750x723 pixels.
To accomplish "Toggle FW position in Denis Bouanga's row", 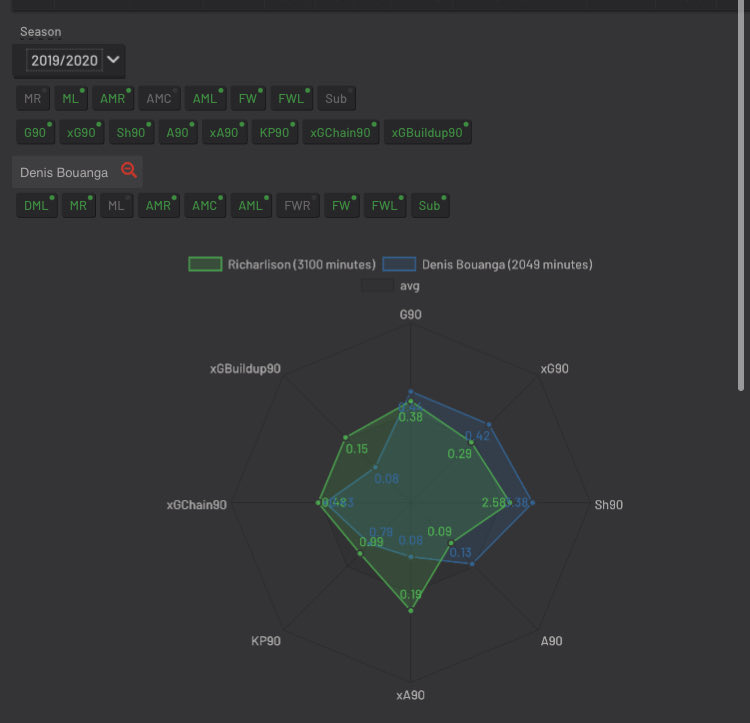I will pos(342,206).
